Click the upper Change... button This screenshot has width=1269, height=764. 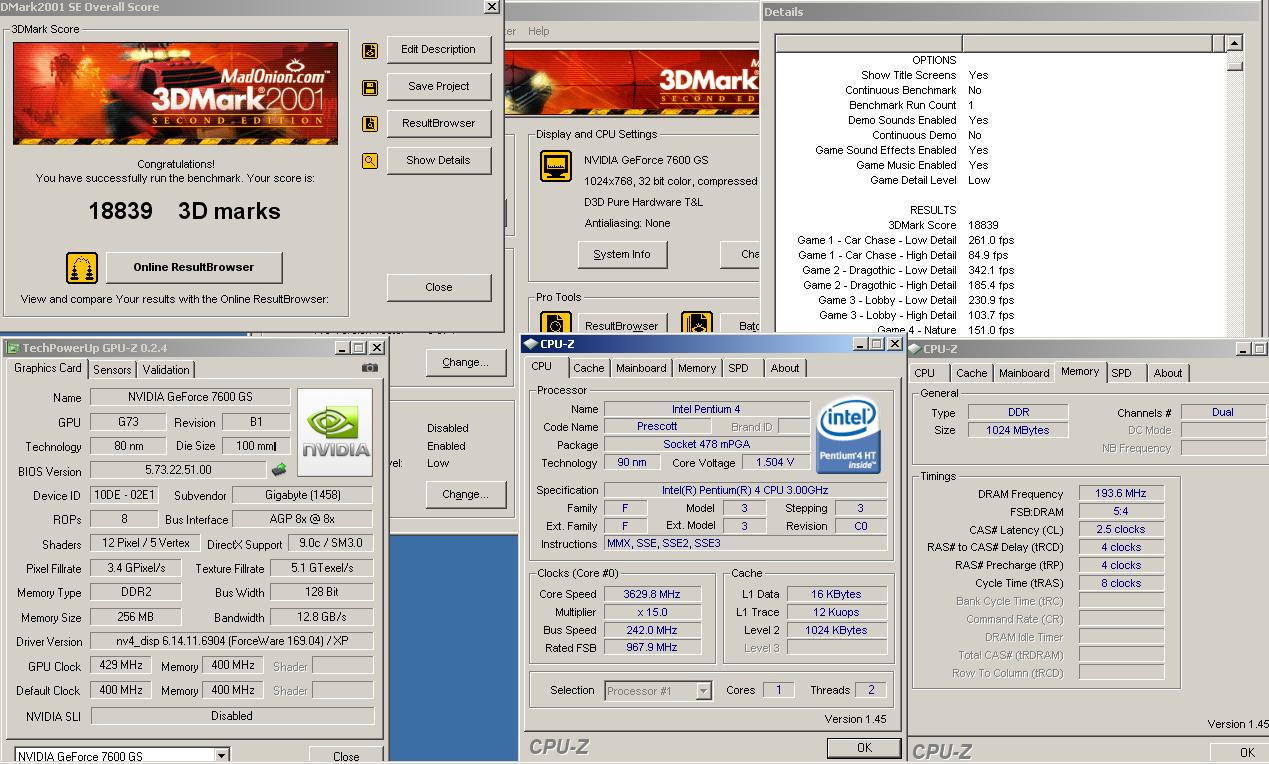point(465,362)
